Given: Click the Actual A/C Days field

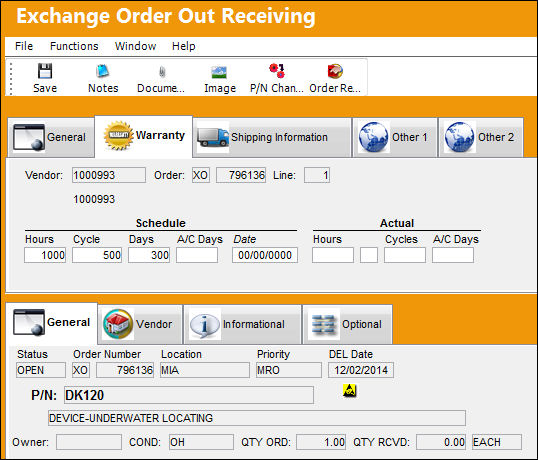Looking at the screenshot, I should 453,255.
